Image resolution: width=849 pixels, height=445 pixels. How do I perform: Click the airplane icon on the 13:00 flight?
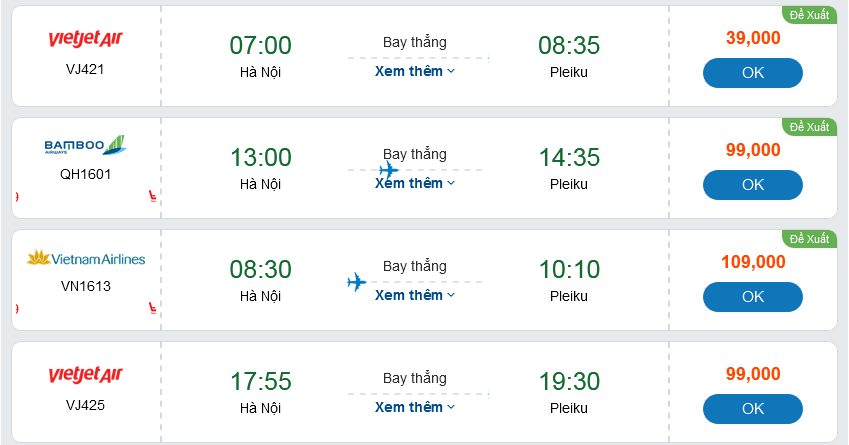pyautogui.click(x=389, y=170)
